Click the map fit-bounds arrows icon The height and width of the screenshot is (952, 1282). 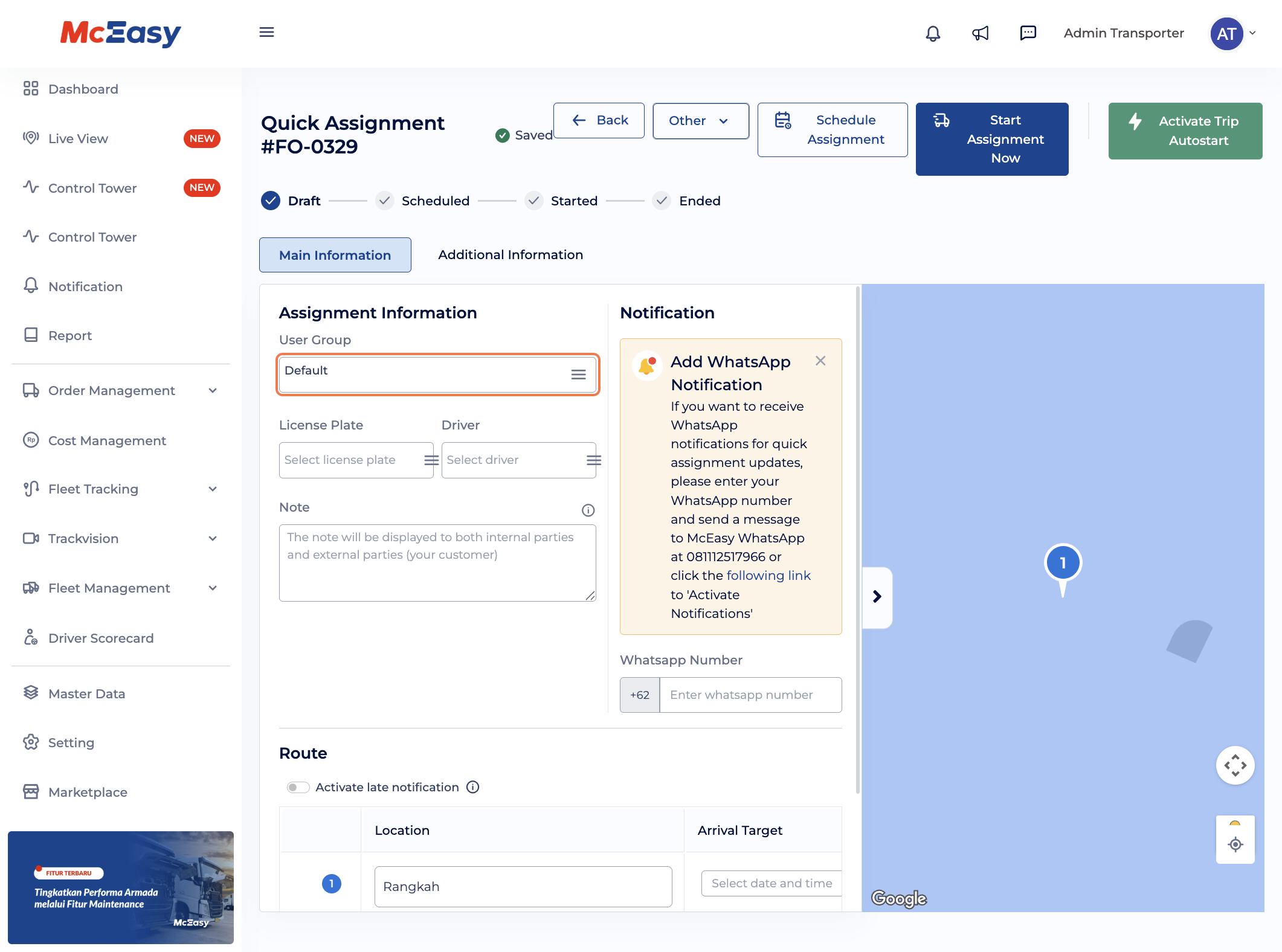click(x=1235, y=765)
